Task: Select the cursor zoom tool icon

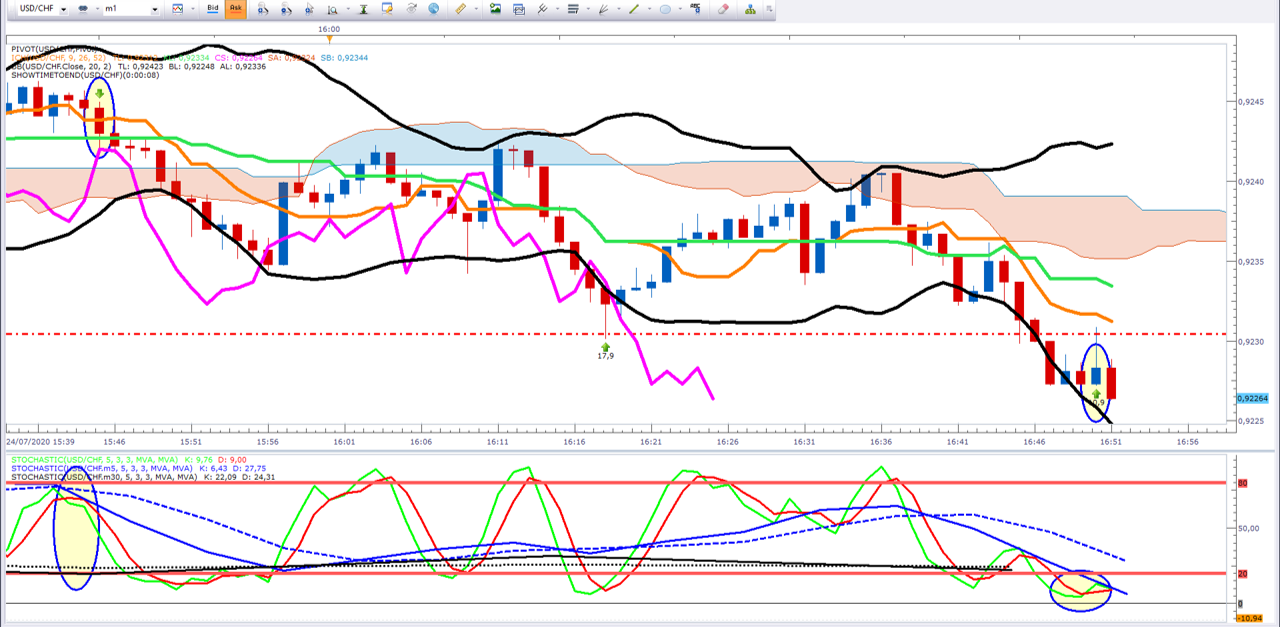Action: [x=309, y=9]
